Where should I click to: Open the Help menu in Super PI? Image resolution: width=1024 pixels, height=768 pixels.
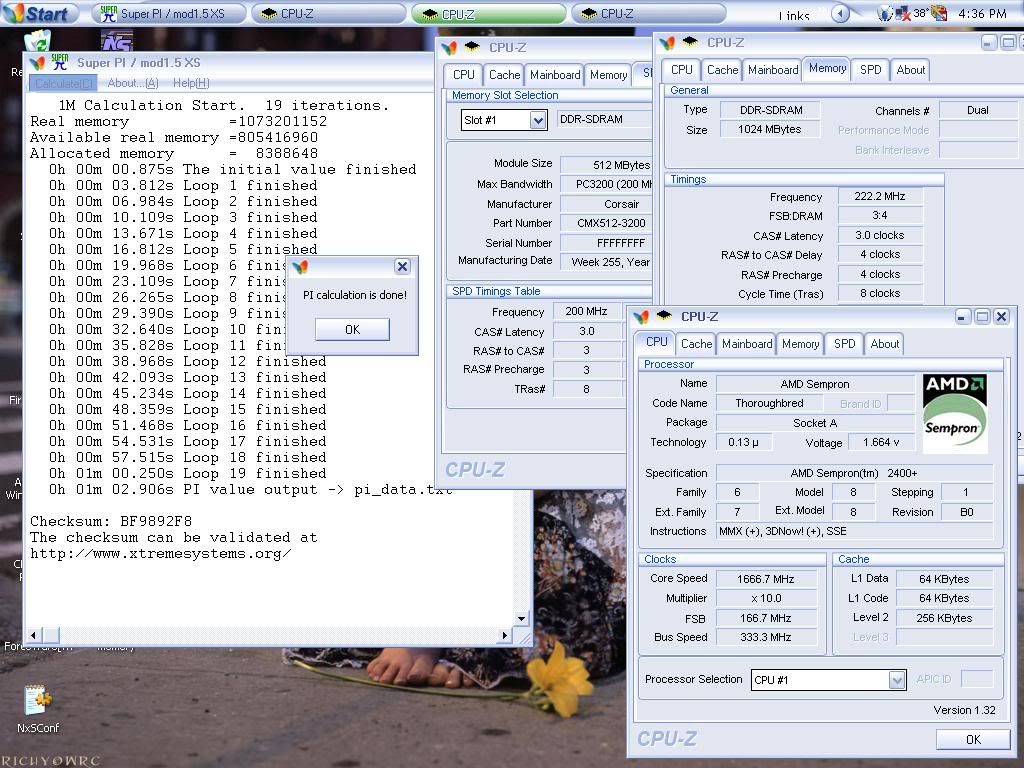190,83
